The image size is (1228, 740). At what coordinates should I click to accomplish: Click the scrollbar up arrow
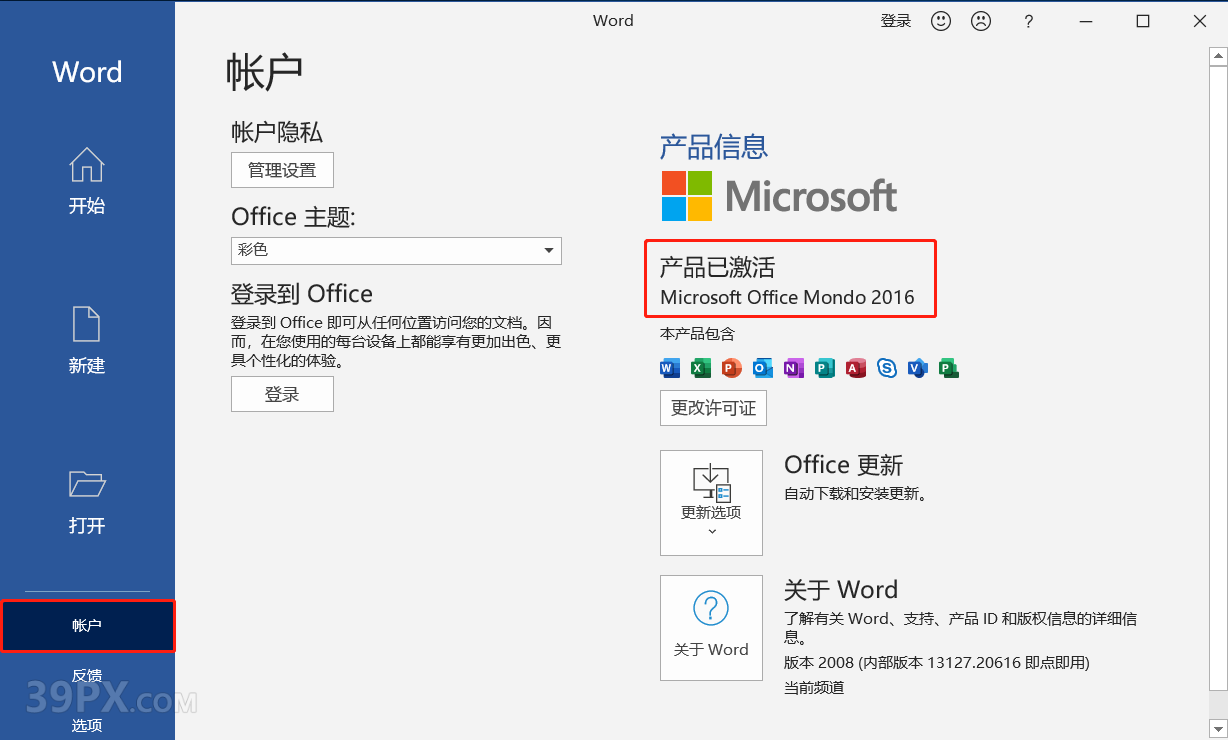point(1219,56)
